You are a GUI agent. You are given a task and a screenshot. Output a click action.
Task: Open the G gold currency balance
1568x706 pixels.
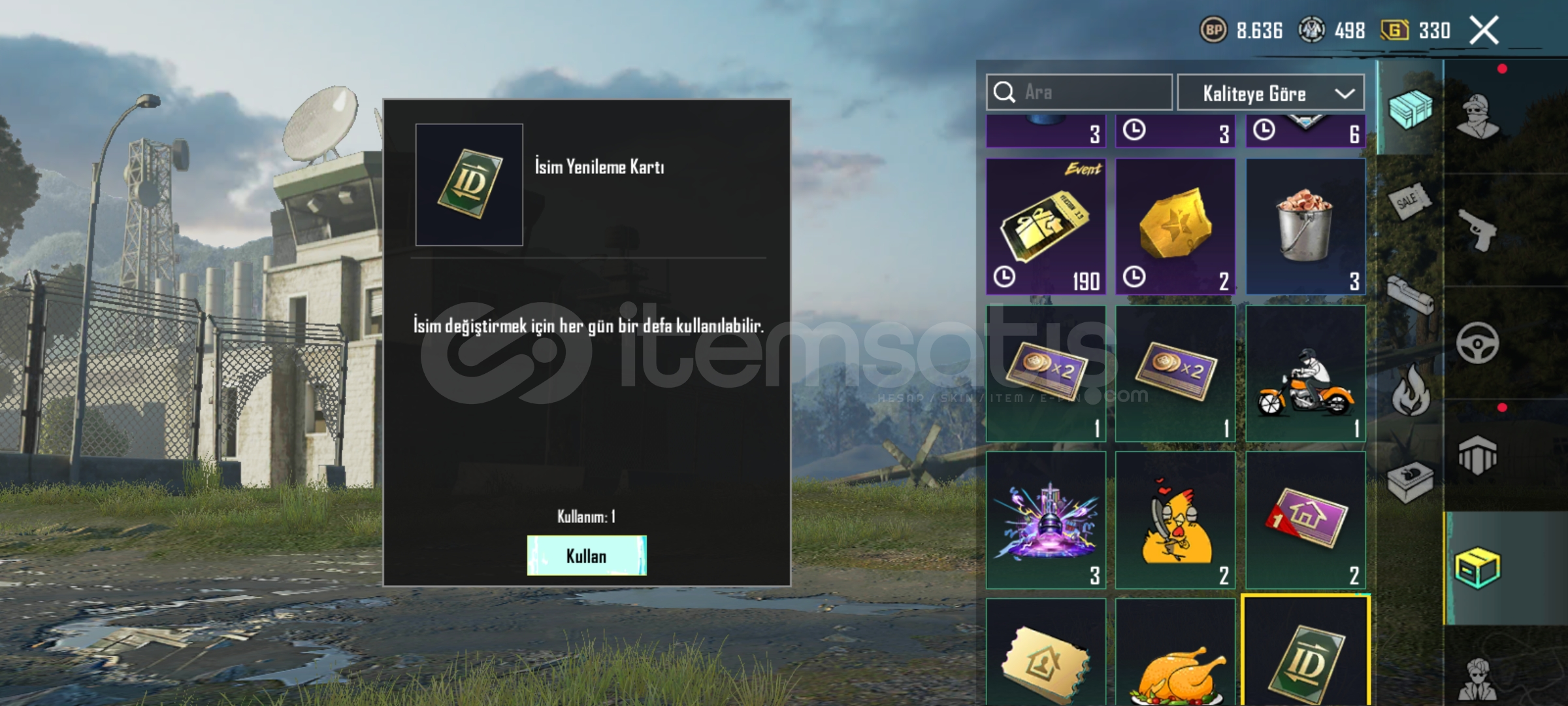coord(1415,30)
